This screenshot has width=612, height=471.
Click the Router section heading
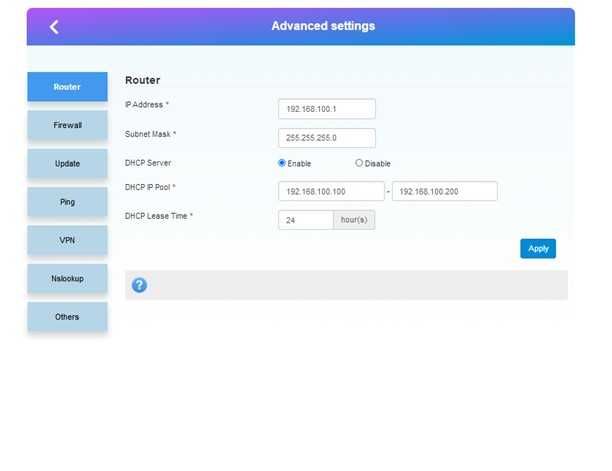(142, 80)
